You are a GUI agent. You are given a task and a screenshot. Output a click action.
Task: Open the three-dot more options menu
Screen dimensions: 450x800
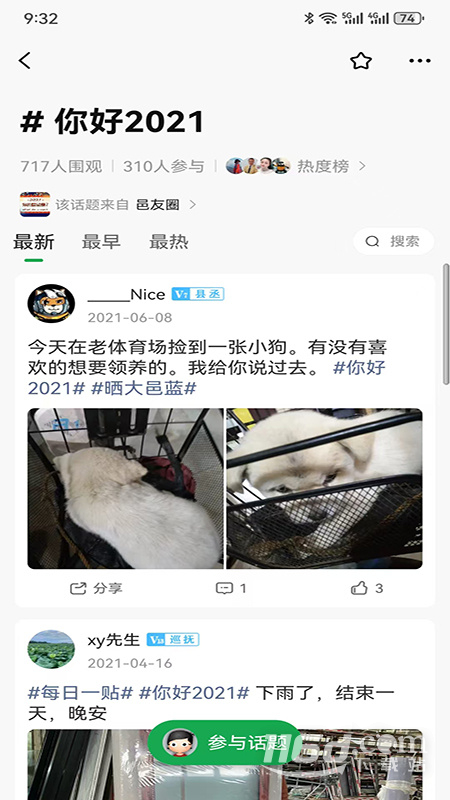coord(420,61)
